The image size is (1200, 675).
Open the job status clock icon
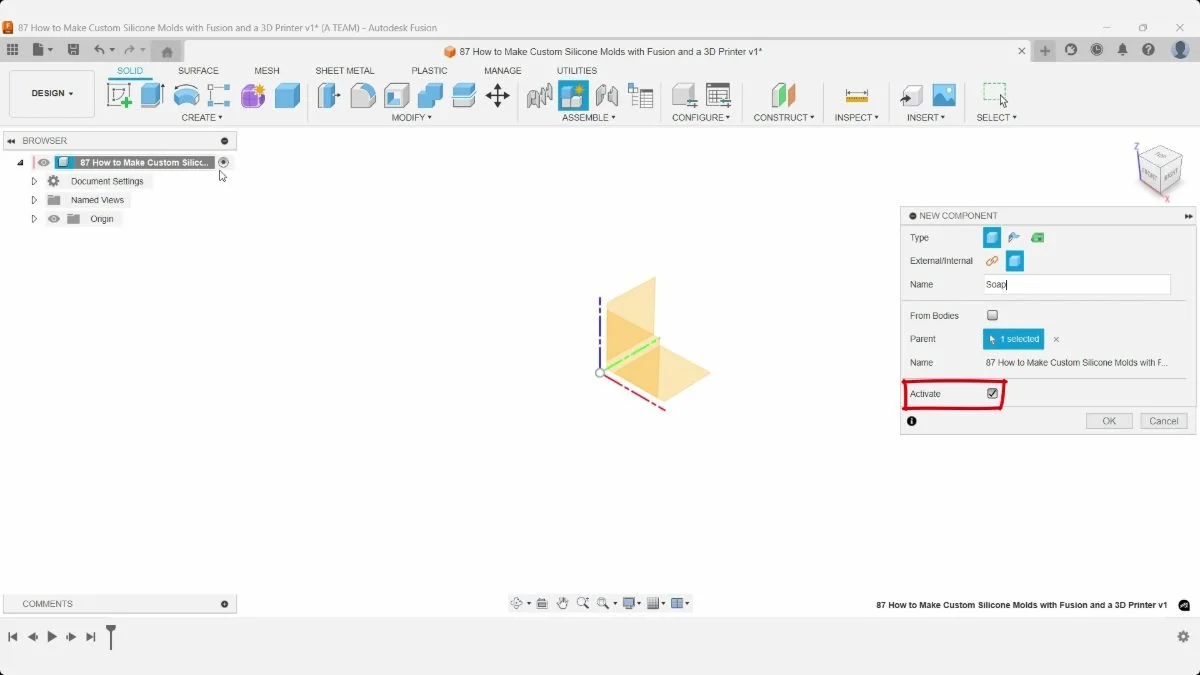(x=1097, y=49)
